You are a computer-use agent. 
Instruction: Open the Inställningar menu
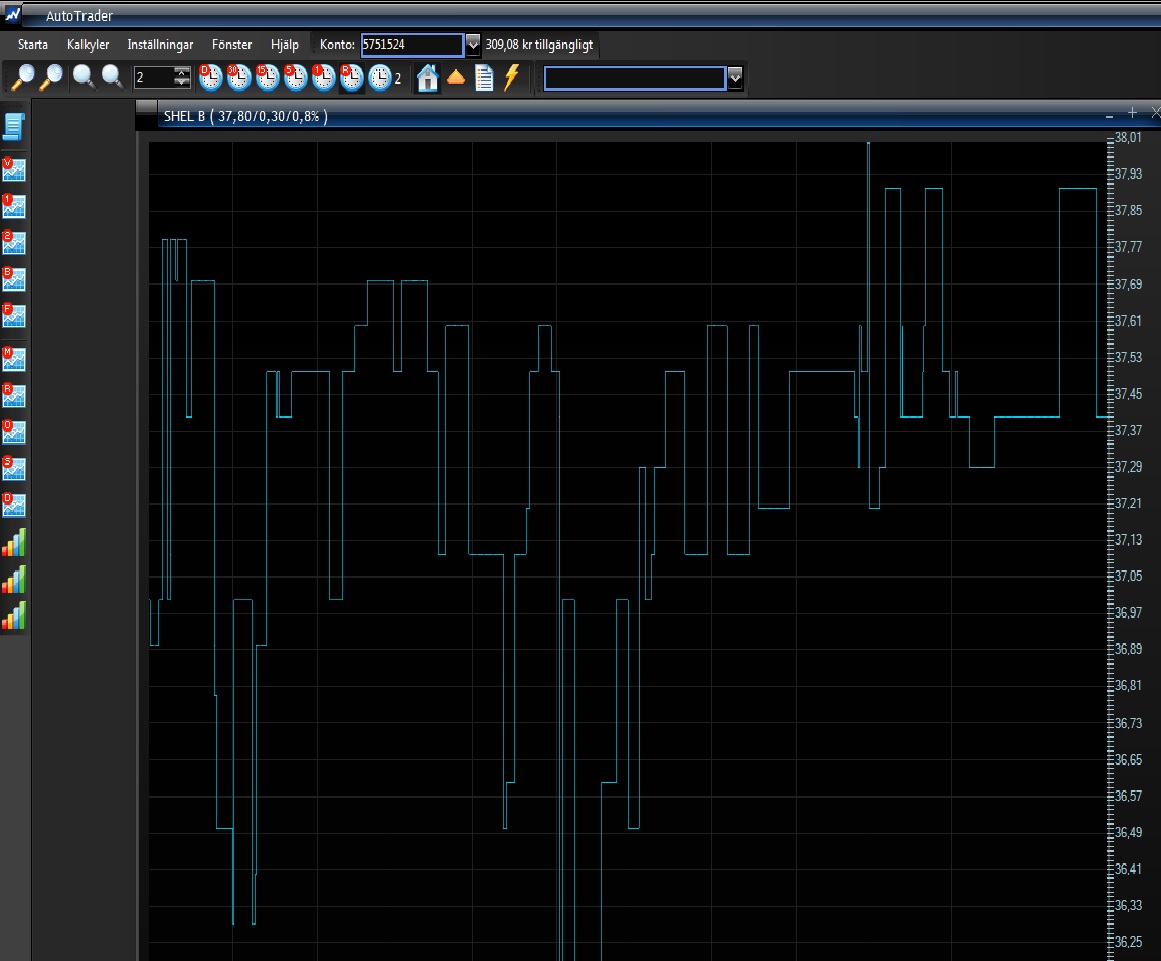[160, 45]
